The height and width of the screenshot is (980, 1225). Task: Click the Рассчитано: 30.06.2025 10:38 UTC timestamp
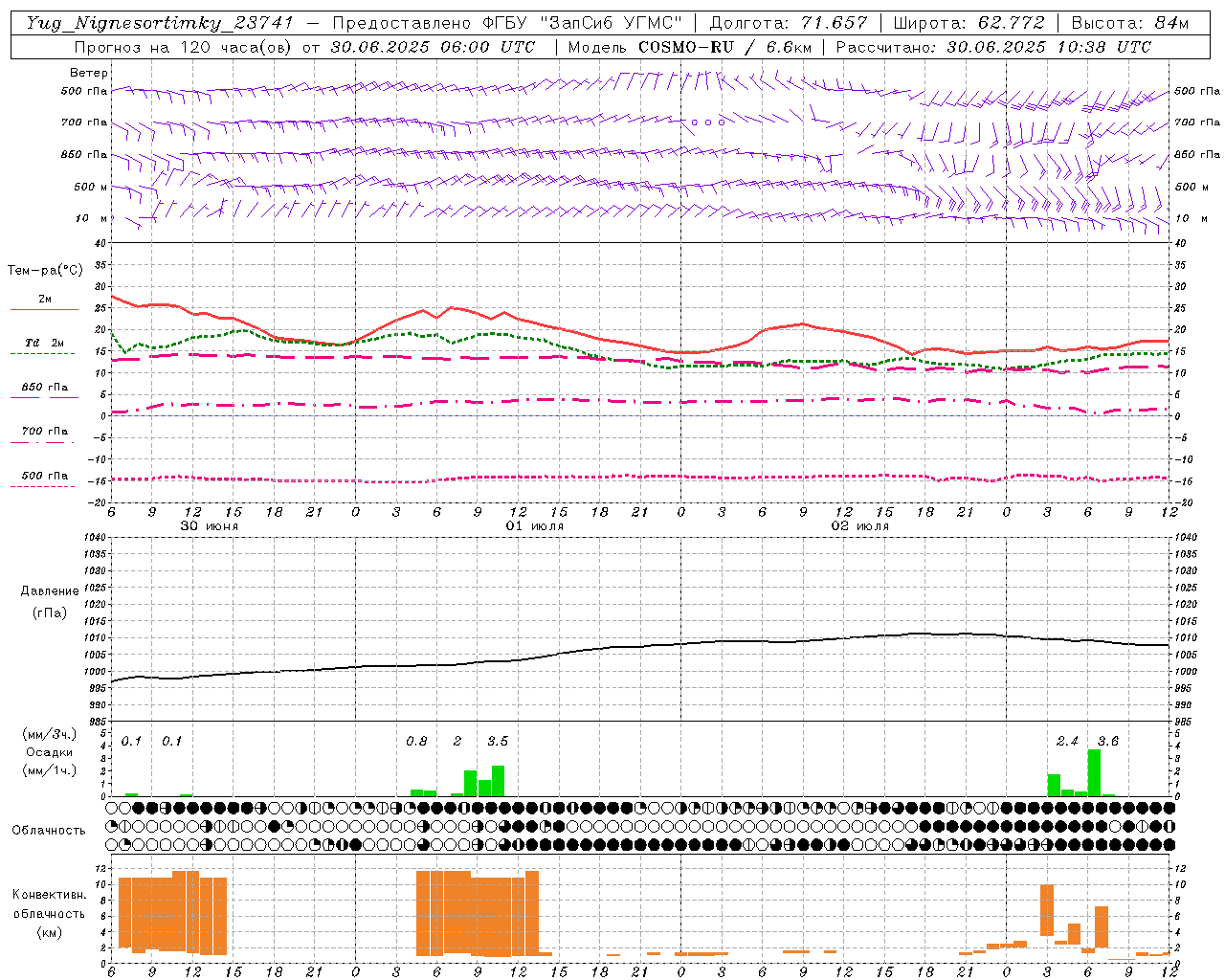coord(993,47)
